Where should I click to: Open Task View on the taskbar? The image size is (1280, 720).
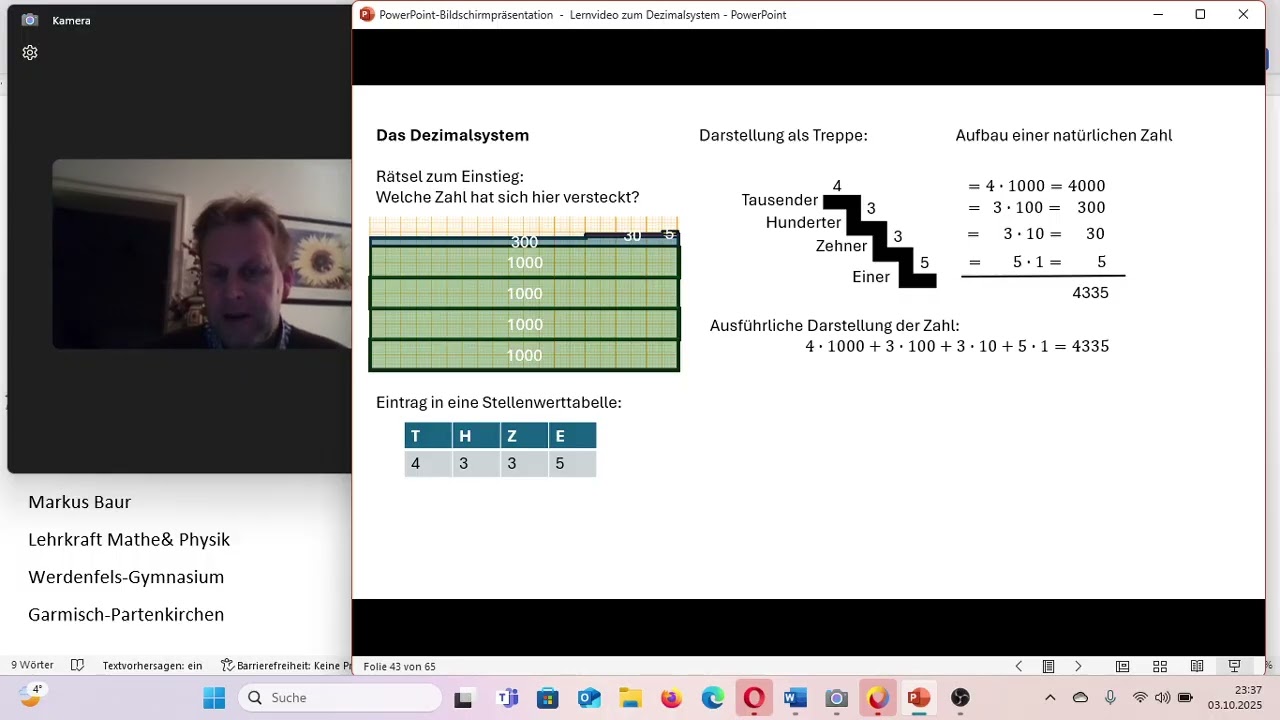point(463,698)
